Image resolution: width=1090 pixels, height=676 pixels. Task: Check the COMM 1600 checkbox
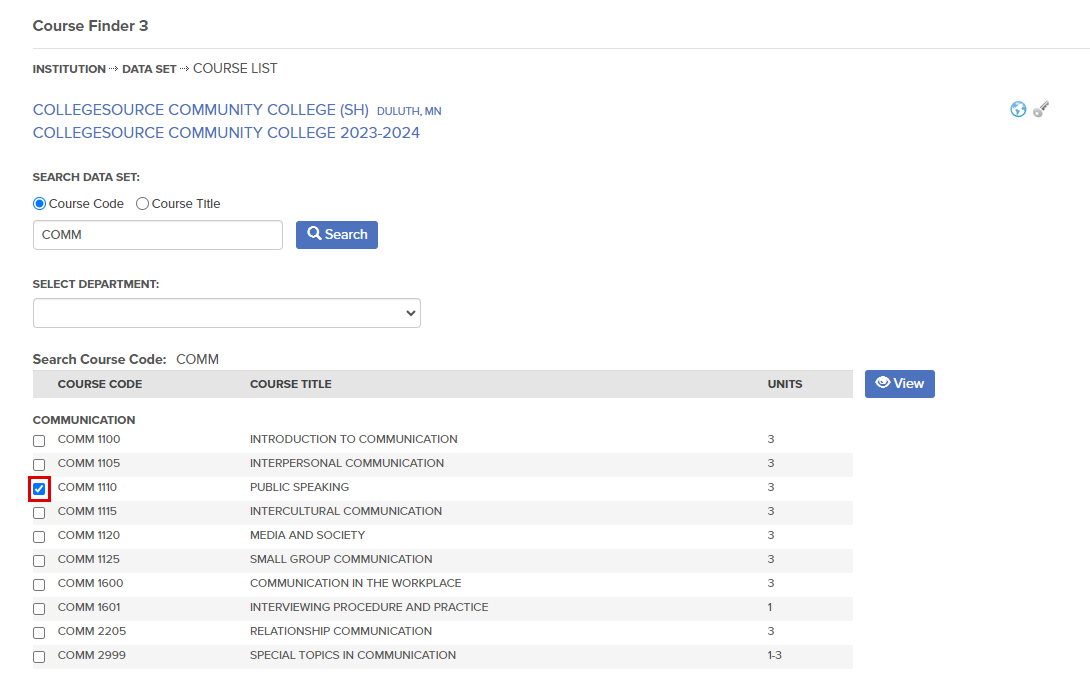[39, 585]
